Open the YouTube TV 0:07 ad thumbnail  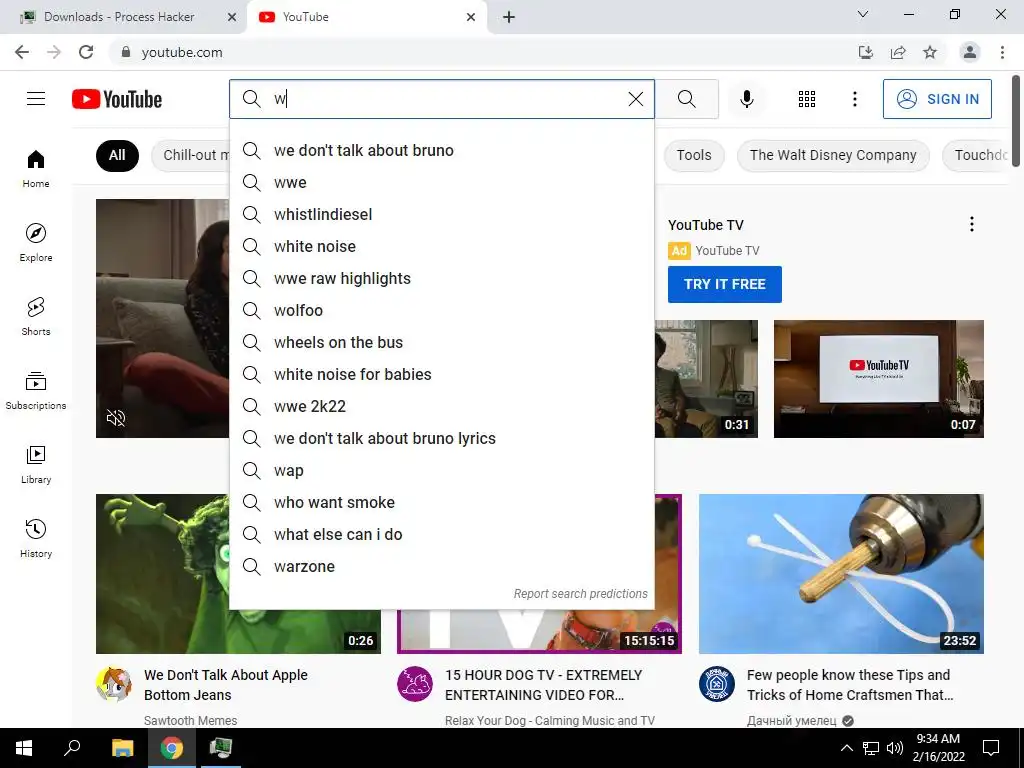tap(878, 379)
